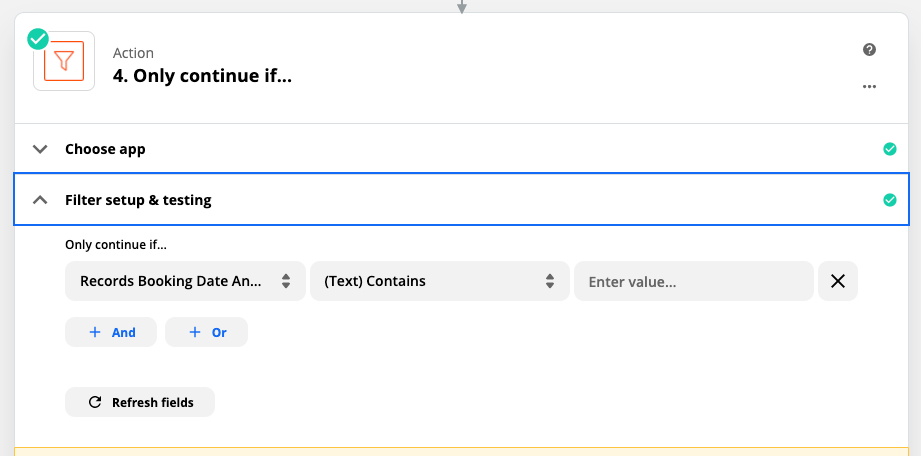Open the Records Booking Date field dropdown
Image resolution: width=921 pixels, height=456 pixels.
(x=185, y=281)
